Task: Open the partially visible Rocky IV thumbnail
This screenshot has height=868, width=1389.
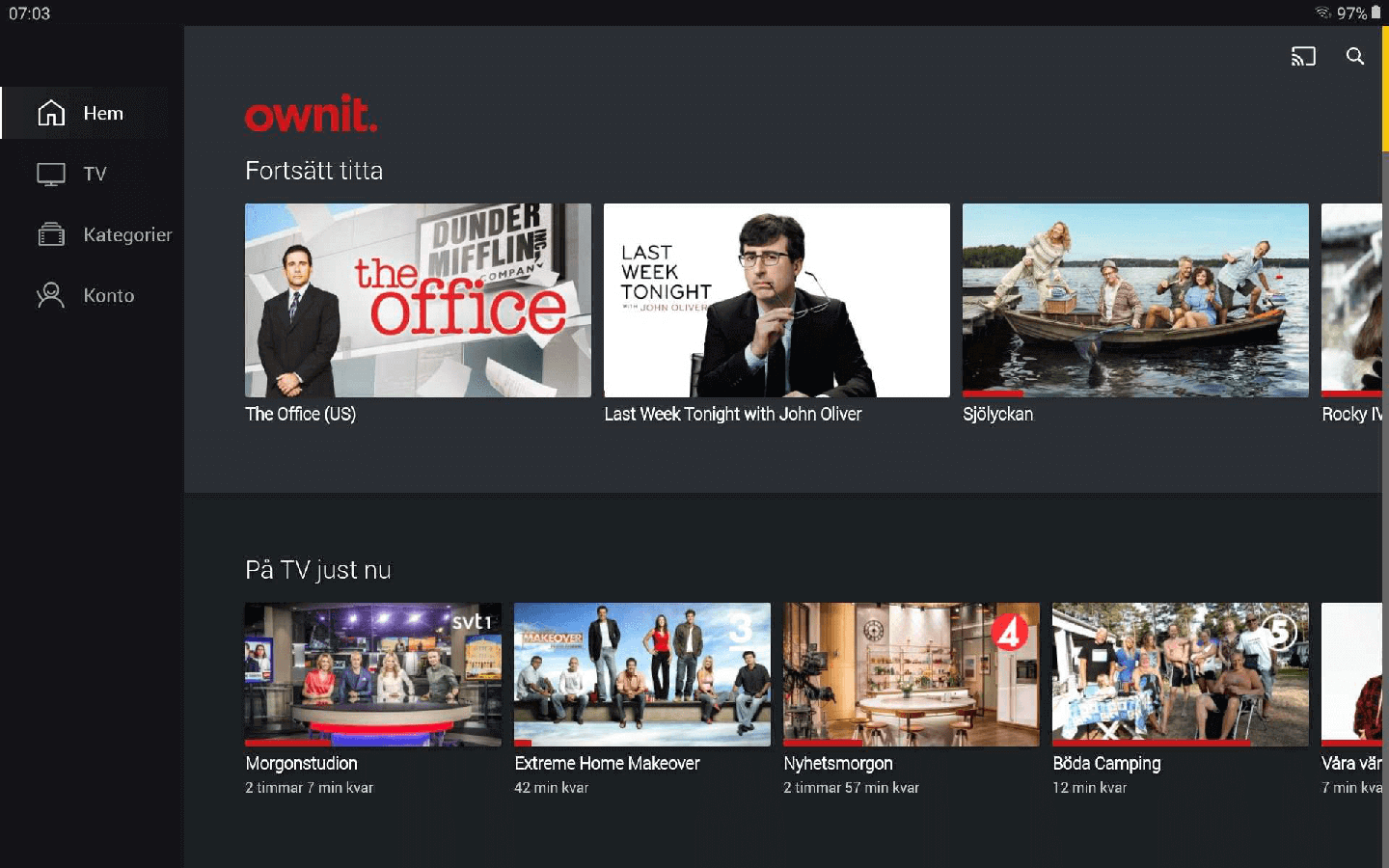Action: [1351, 300]
